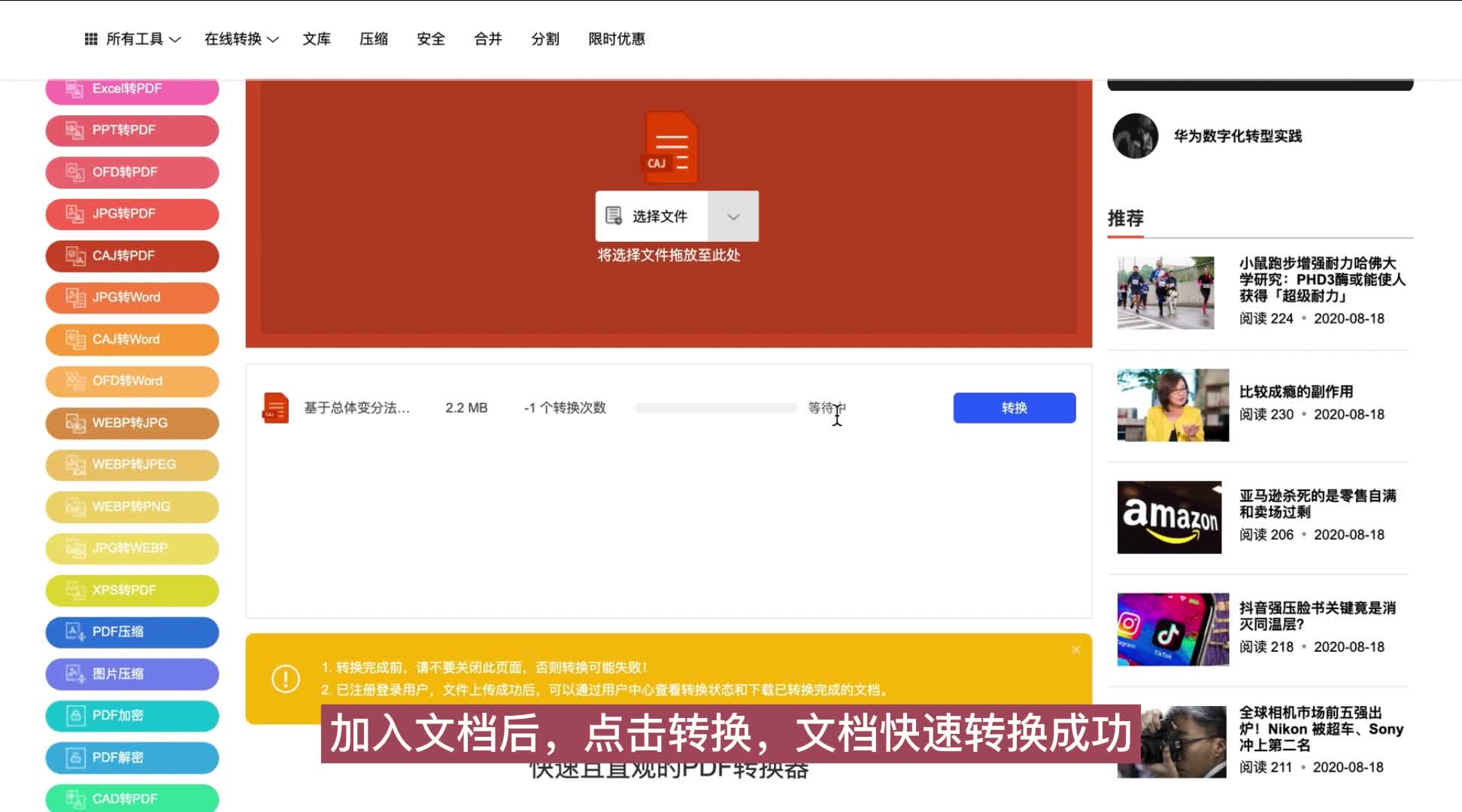Open the 图片压缩 image compressor
The height and width of the screenshot is (812, 1462).
pos(132,674)
